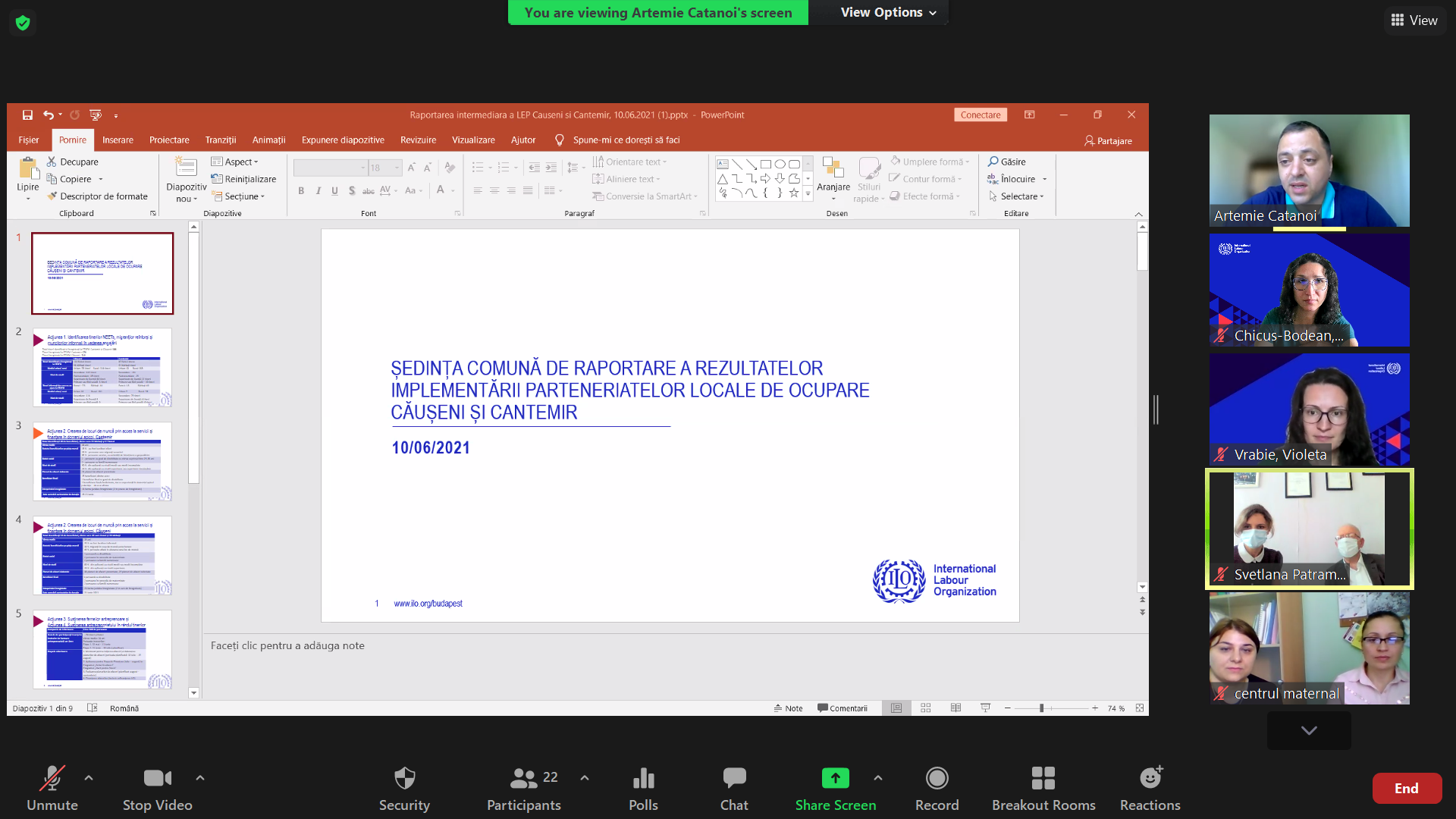1456x819 pixels.
Task: Open the Participants list icon
Action: click(523, 779)
